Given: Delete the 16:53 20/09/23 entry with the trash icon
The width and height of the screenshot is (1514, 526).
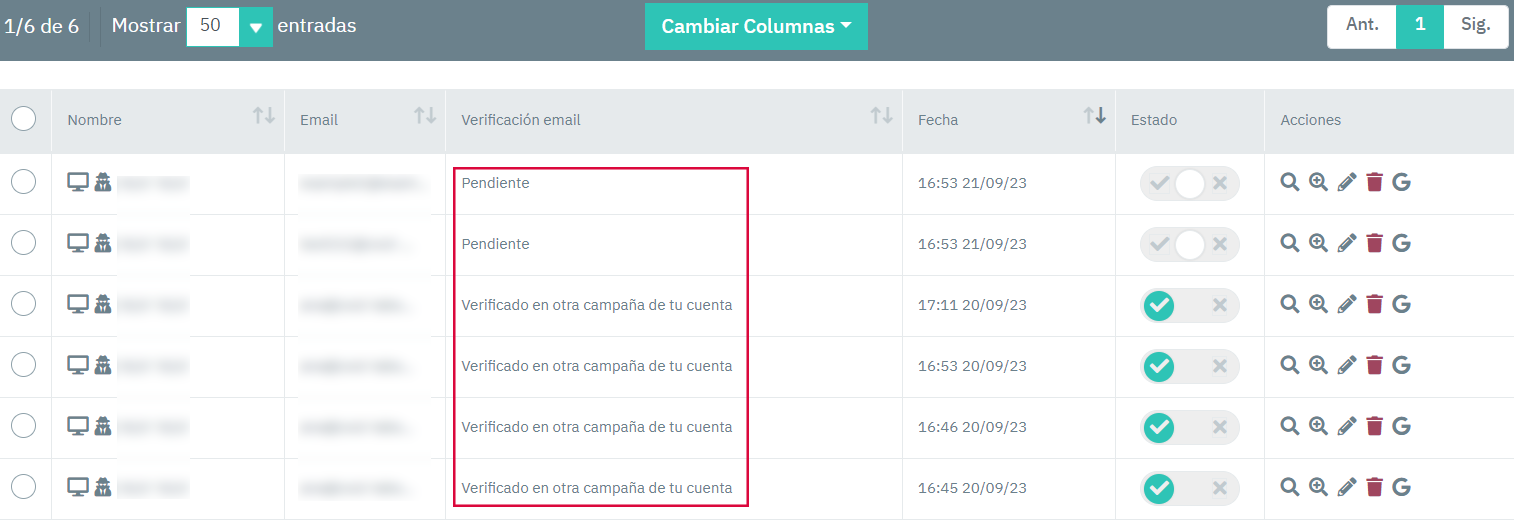Looking at the screenshot, I should [1374, 365].
